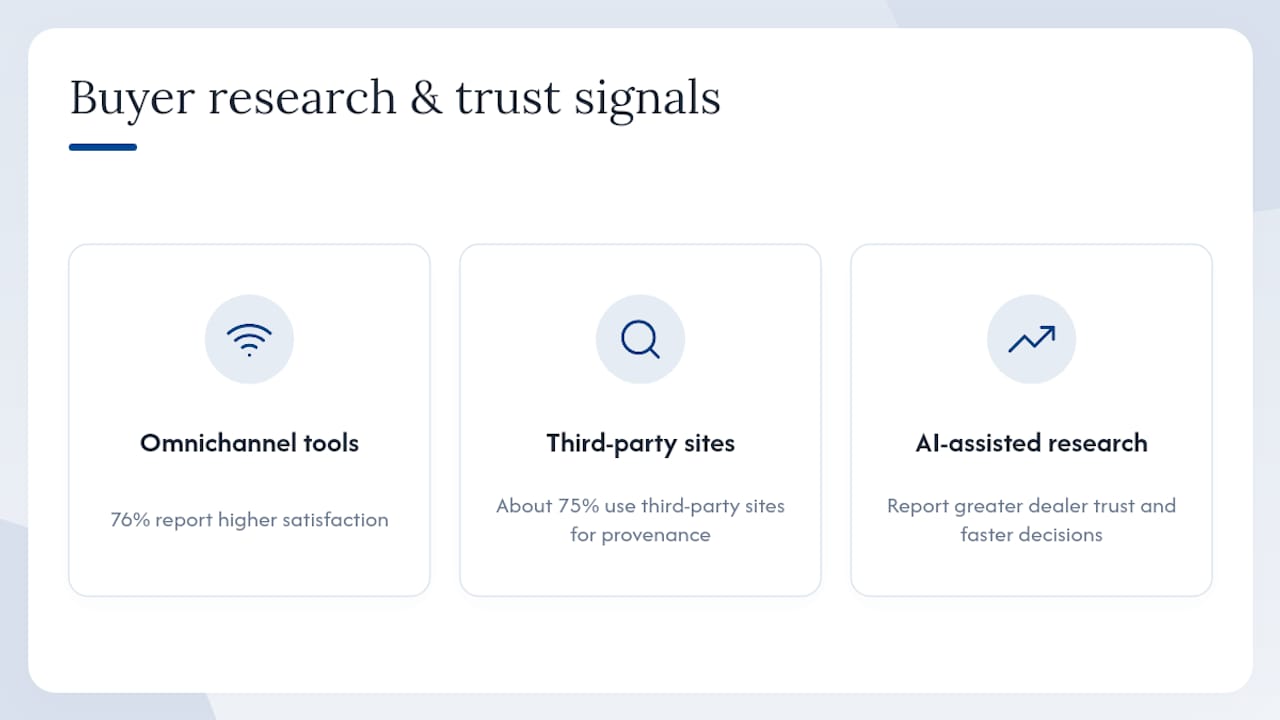The width and height of the screenshot is (1280, 720).
Task: Click the upward trending arrow icon
Action: pos(1031,340)
